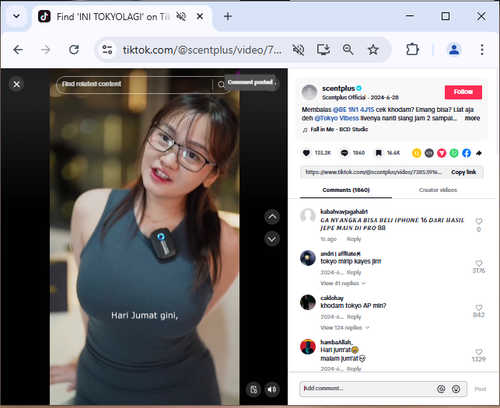Toggle site sound muted icon in address bar

coord(298,50)
